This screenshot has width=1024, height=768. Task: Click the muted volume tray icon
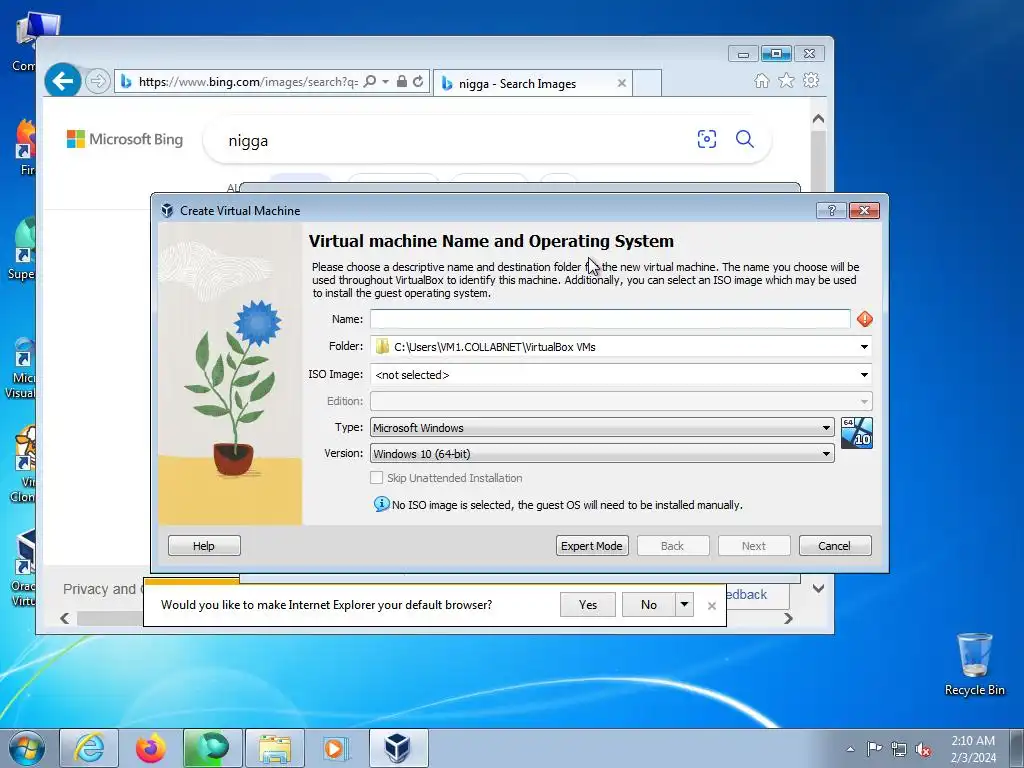coord(923,749)
